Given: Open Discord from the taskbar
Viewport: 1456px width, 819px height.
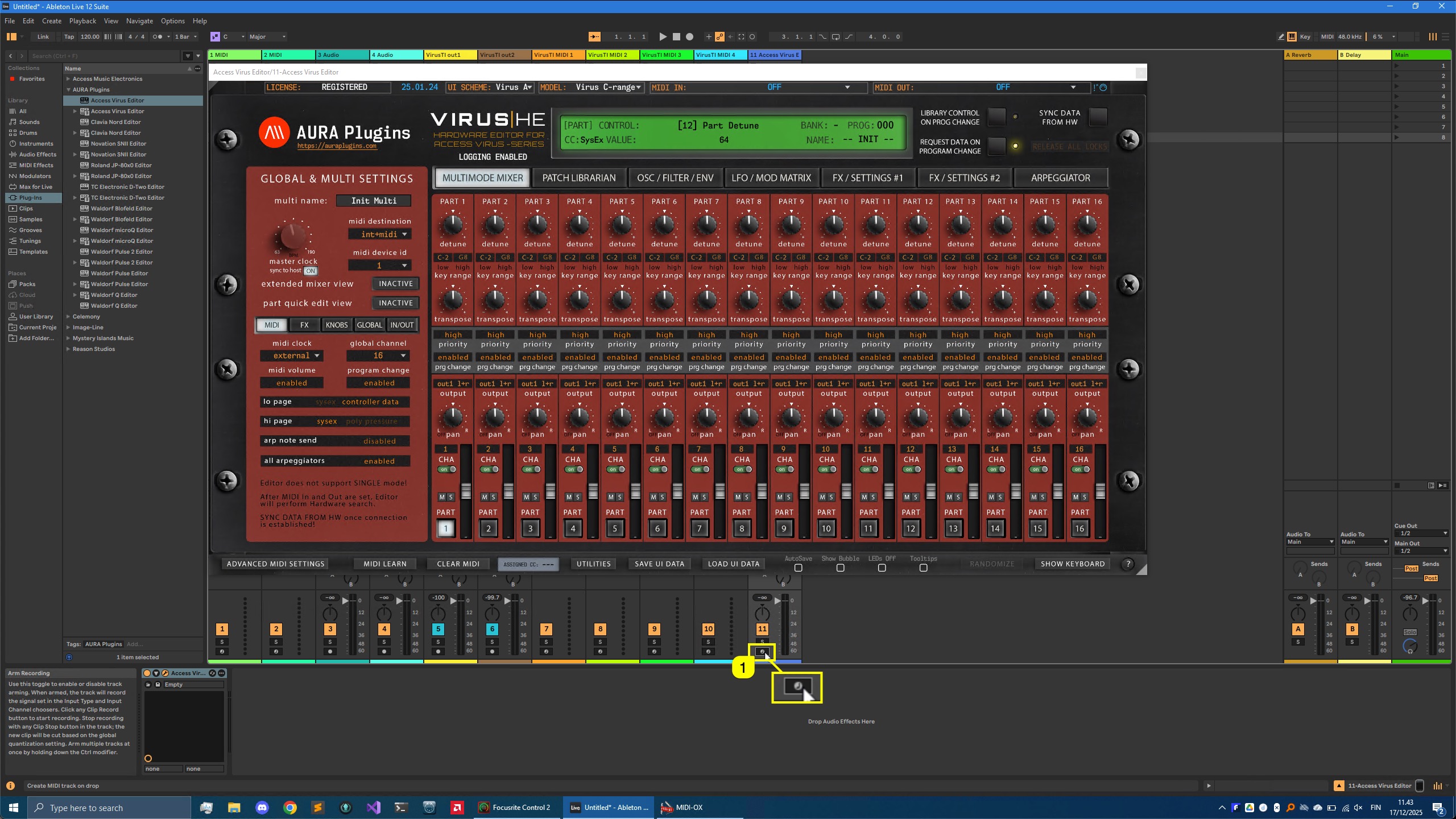Looking at the screenshot, I should [262, 808].
